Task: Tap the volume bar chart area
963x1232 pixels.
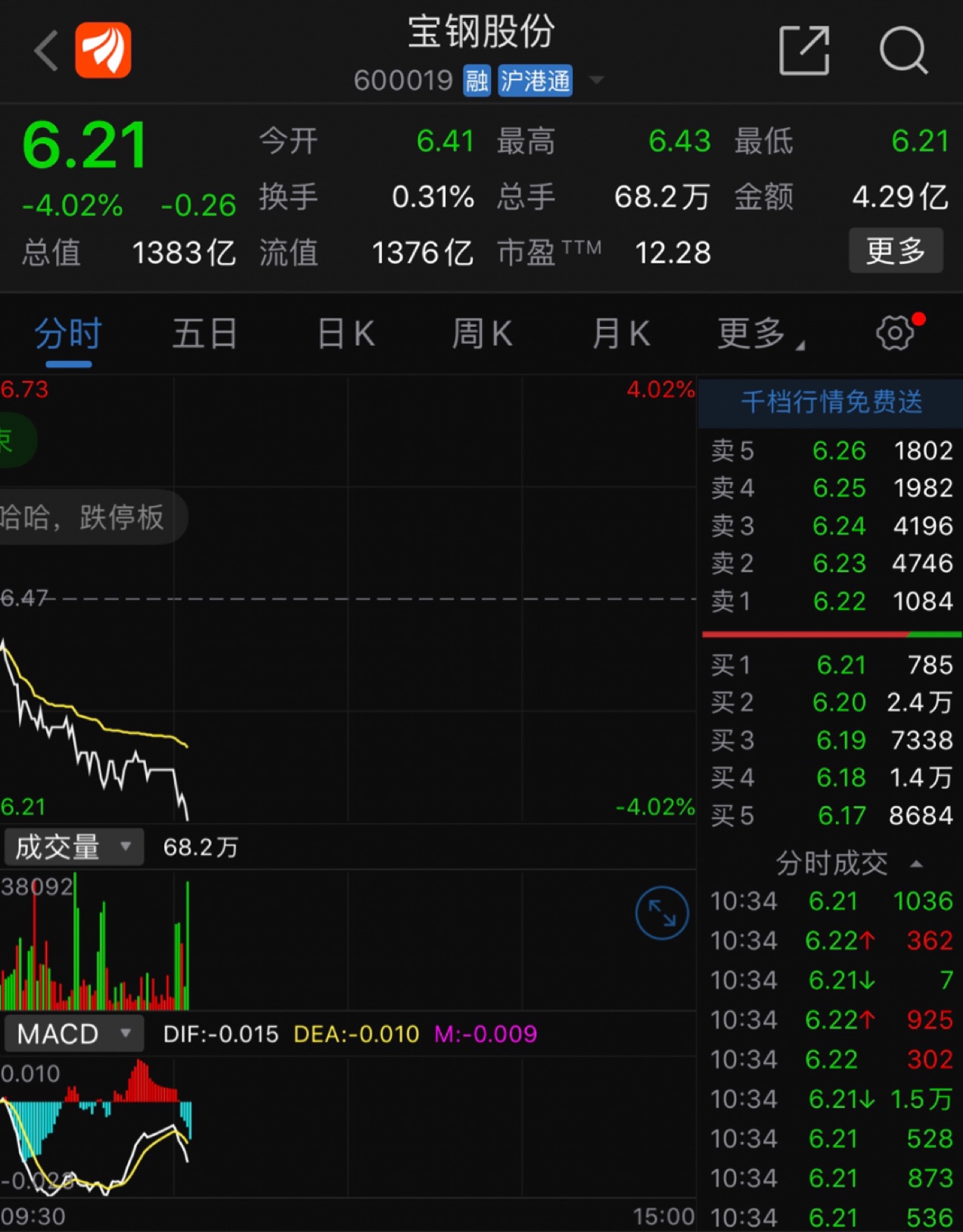Action: pos(348,941)
